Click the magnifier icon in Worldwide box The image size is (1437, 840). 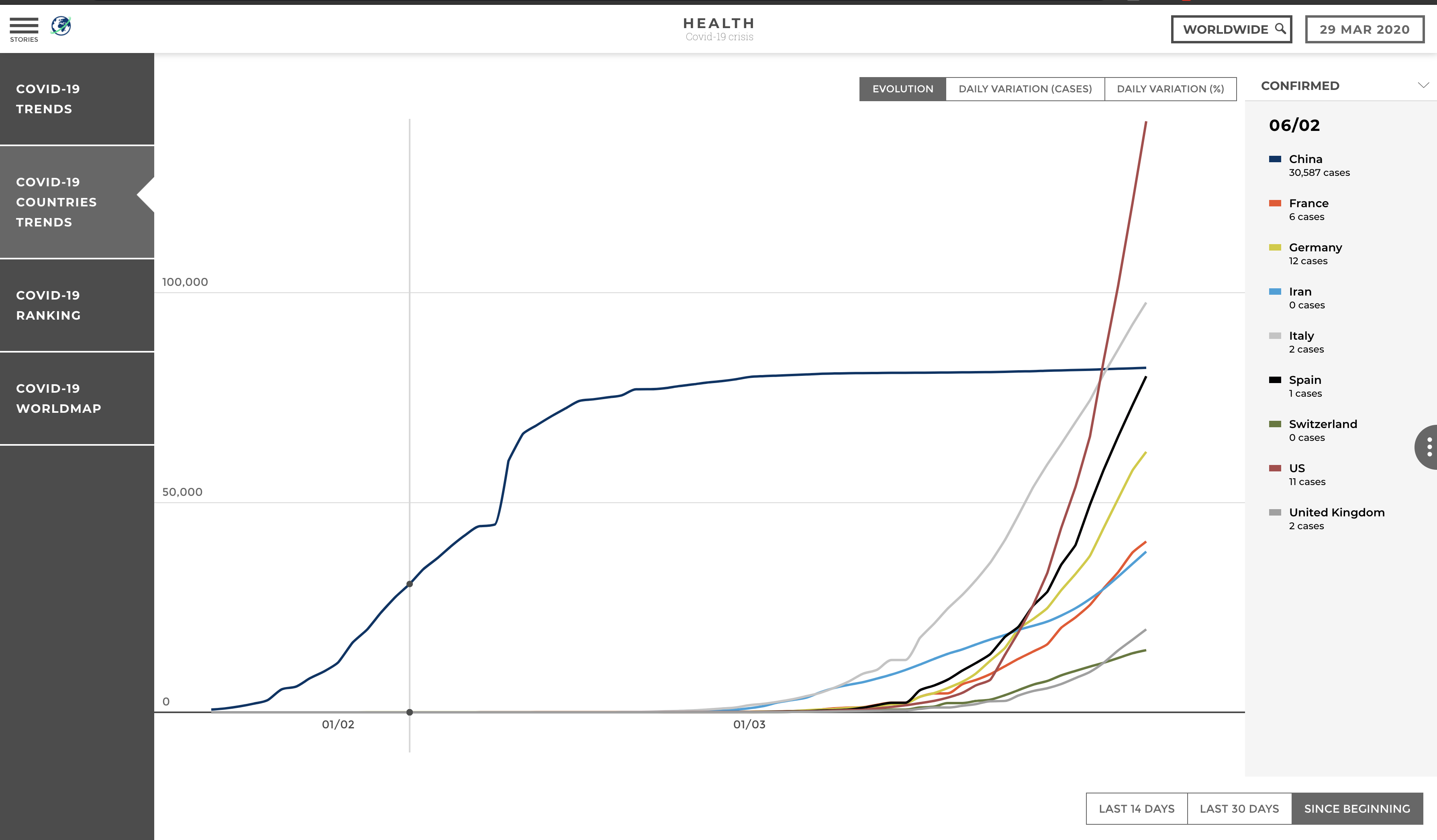pyautogui.click(x=1280, y=29)
